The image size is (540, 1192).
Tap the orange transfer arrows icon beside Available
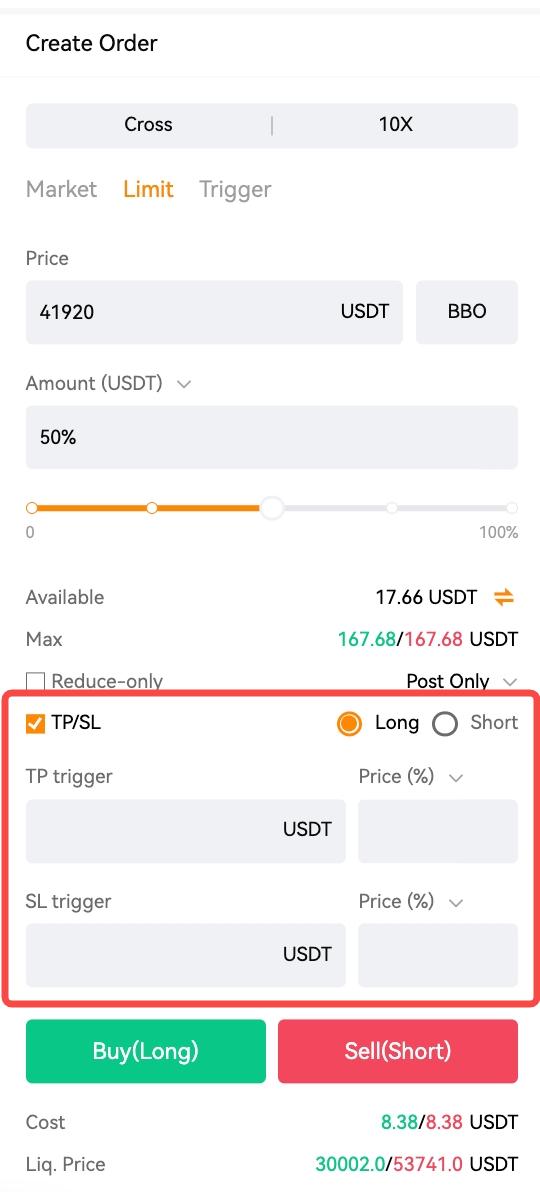503,598
